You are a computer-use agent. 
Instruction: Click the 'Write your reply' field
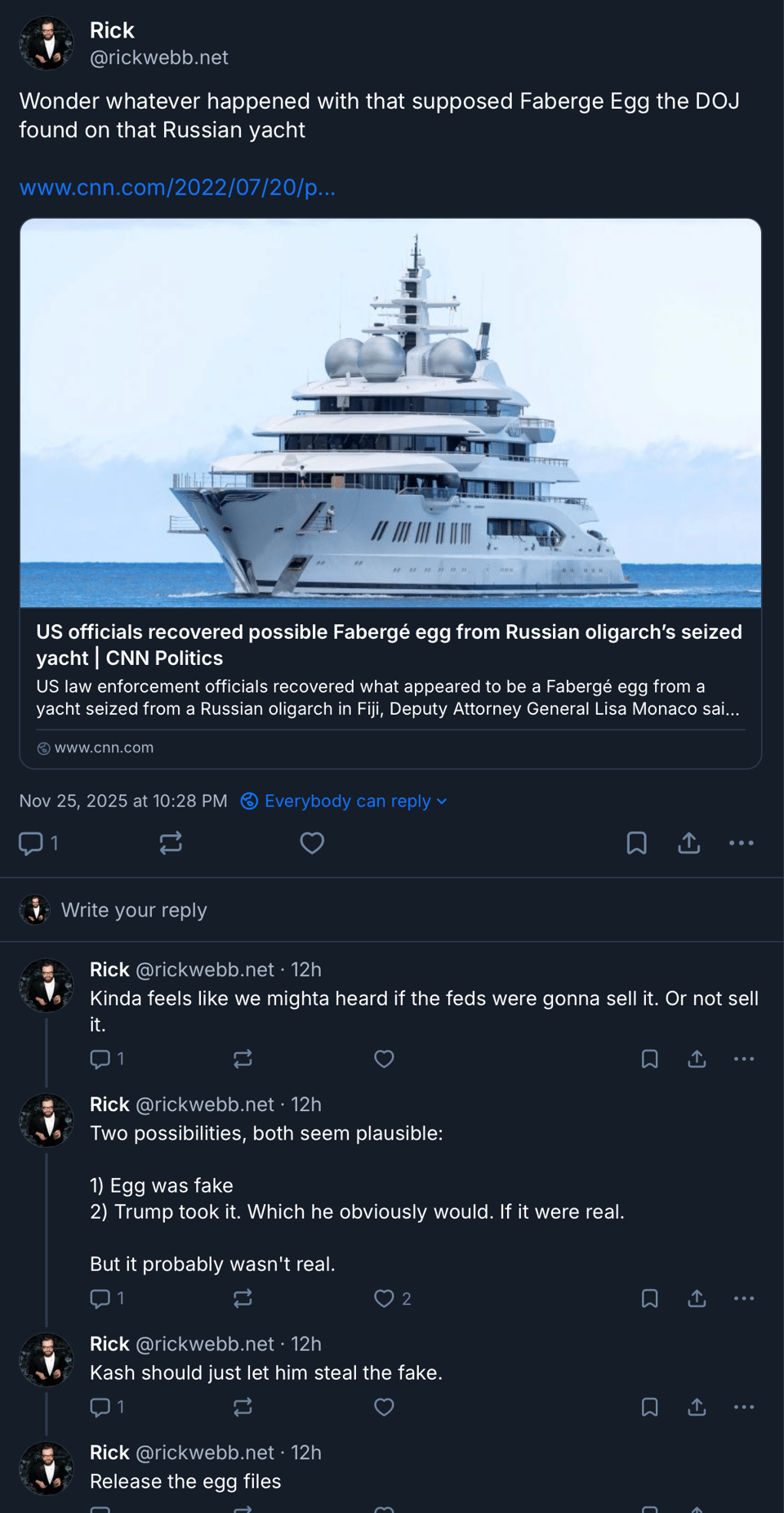tap(134, 910)
